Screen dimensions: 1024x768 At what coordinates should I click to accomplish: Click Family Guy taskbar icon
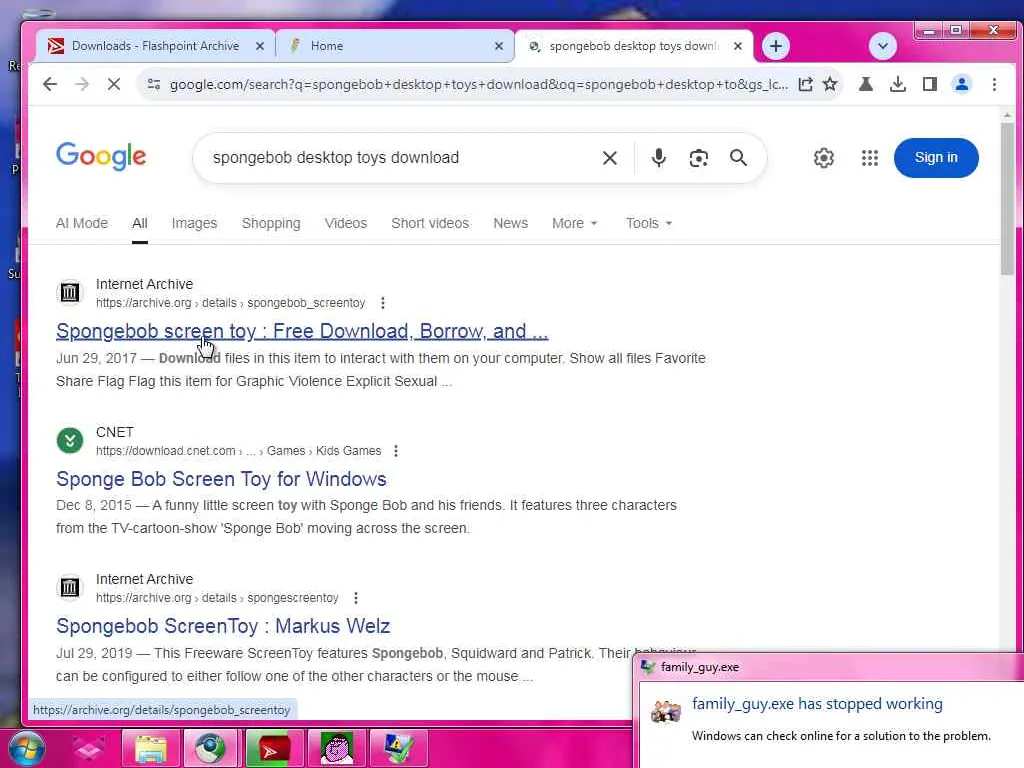pyautogui.click(x=336, y=748)
